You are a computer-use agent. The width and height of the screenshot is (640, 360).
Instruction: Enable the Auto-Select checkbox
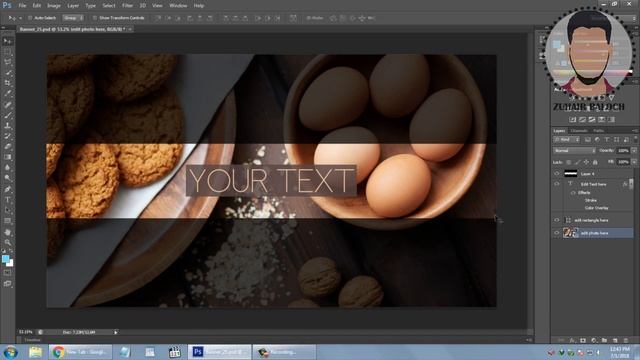coord(30,18)
